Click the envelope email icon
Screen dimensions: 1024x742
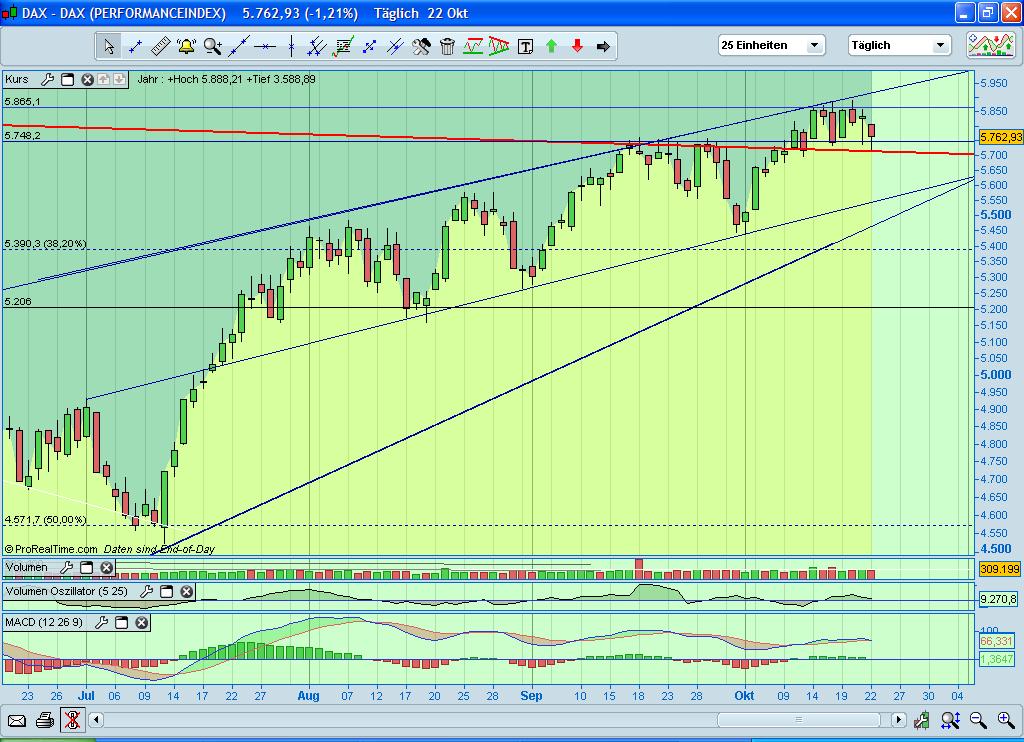(x=16, y=720)
